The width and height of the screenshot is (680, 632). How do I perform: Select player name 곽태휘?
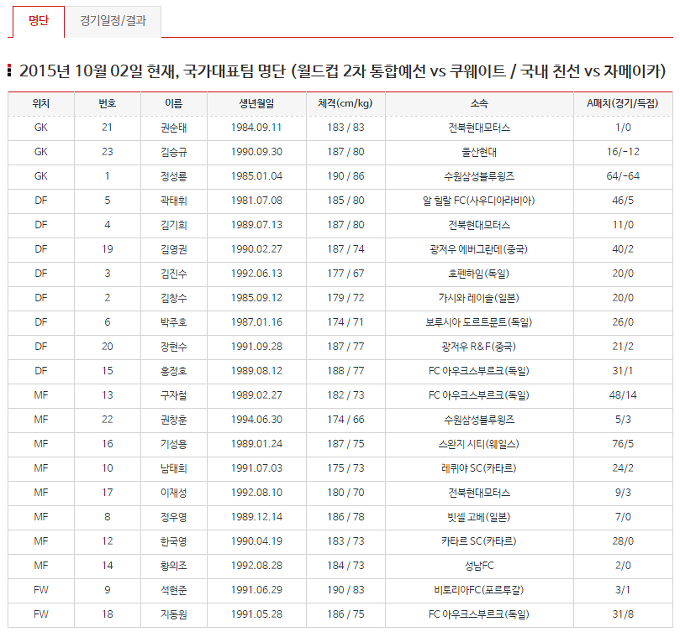[173, 201]
